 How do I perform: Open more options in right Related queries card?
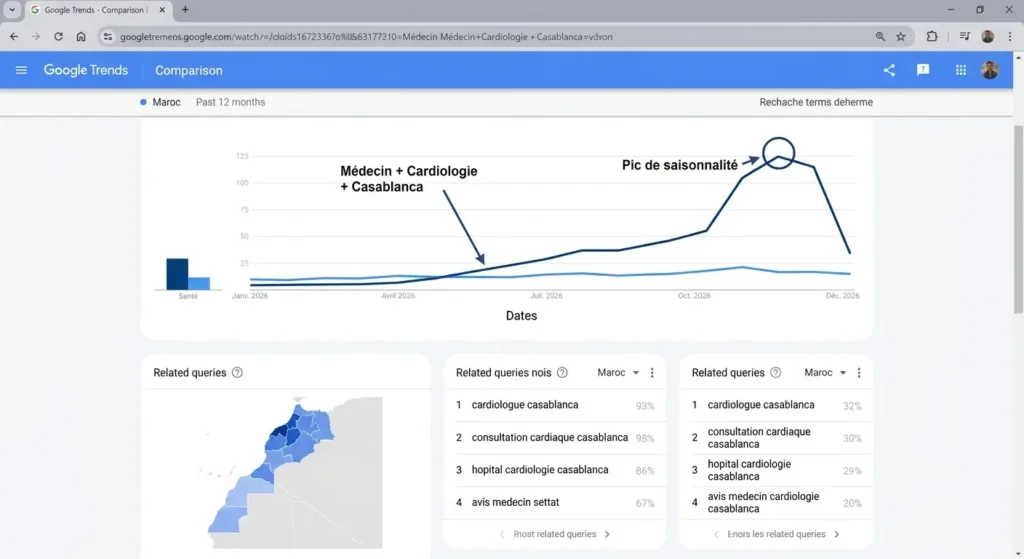pos(859,372)
